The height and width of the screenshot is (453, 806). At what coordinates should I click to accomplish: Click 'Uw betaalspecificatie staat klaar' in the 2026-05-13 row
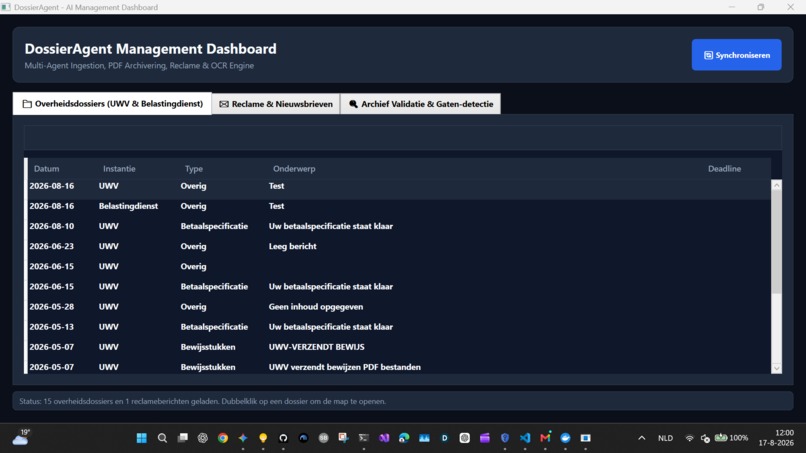(x=331, y=327)
